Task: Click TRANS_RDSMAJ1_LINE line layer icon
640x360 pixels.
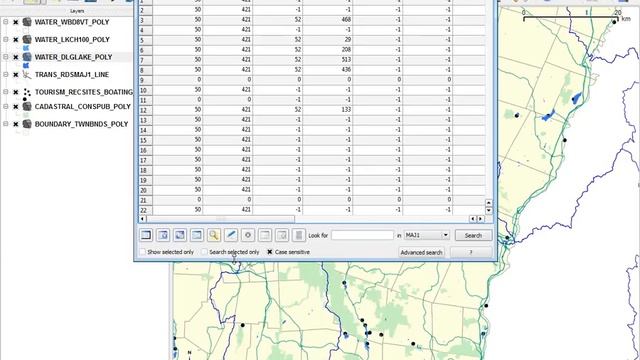Action: [27, 75]
